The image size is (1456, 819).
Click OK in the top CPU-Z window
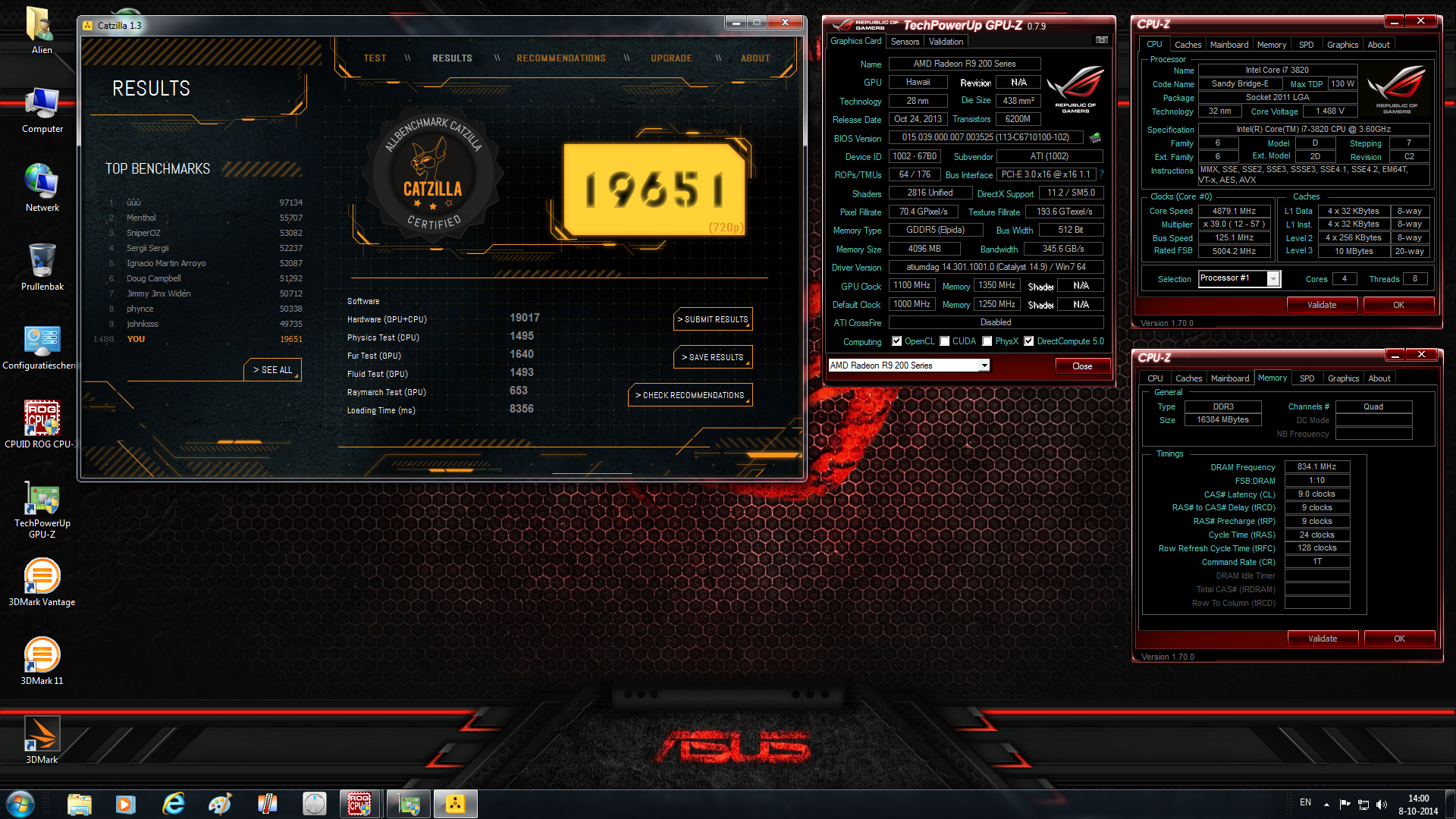pos(1398,305)
